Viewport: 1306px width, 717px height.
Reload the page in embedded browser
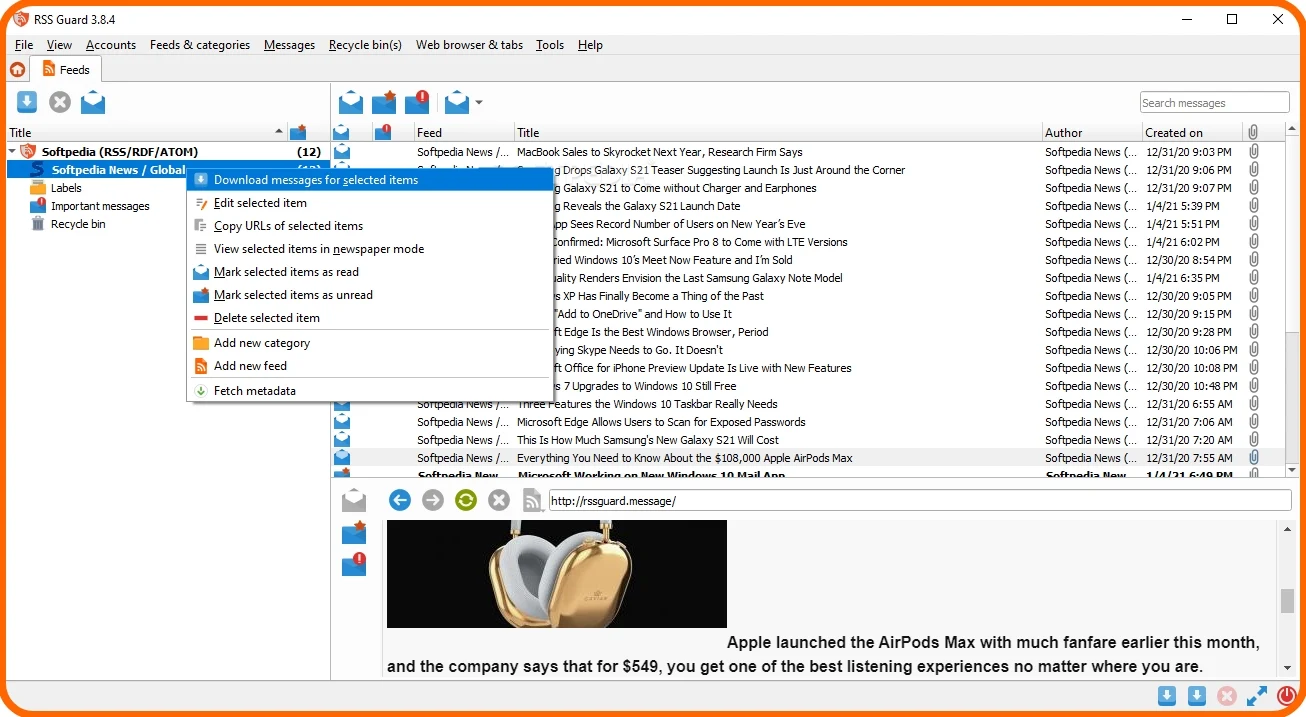466,500
